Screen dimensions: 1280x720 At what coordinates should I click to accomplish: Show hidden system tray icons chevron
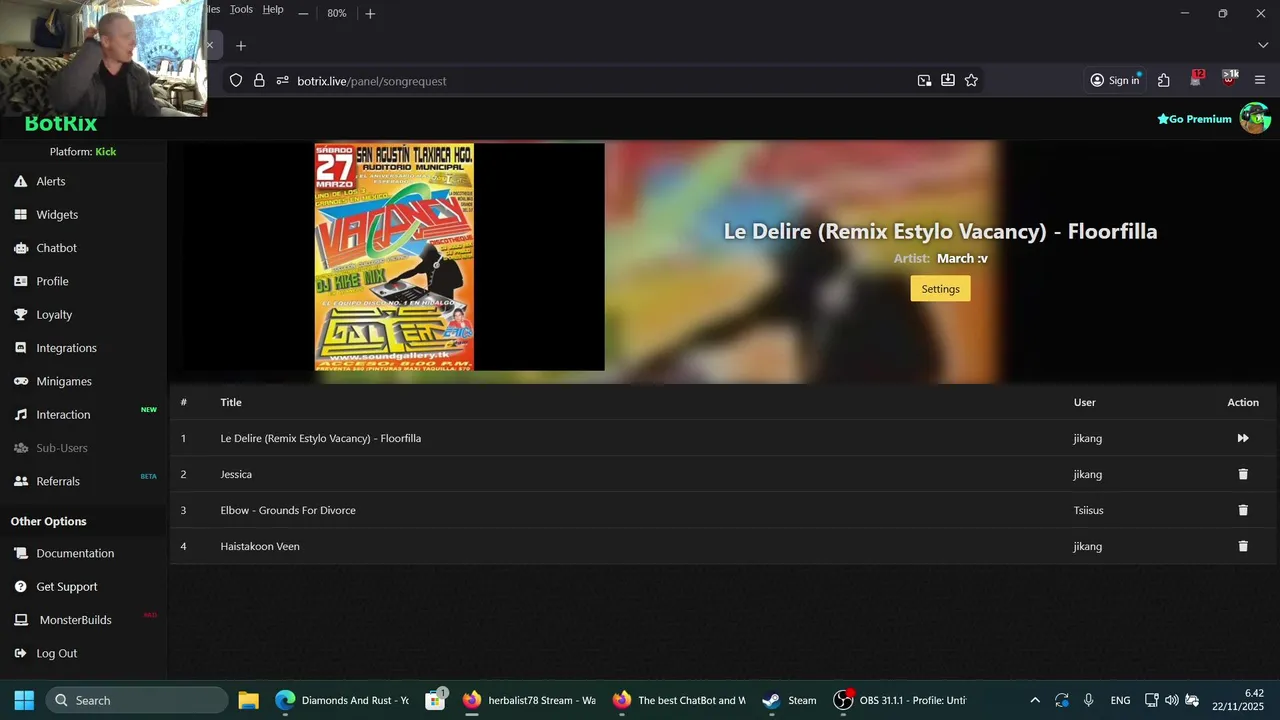coord(1035,700)
